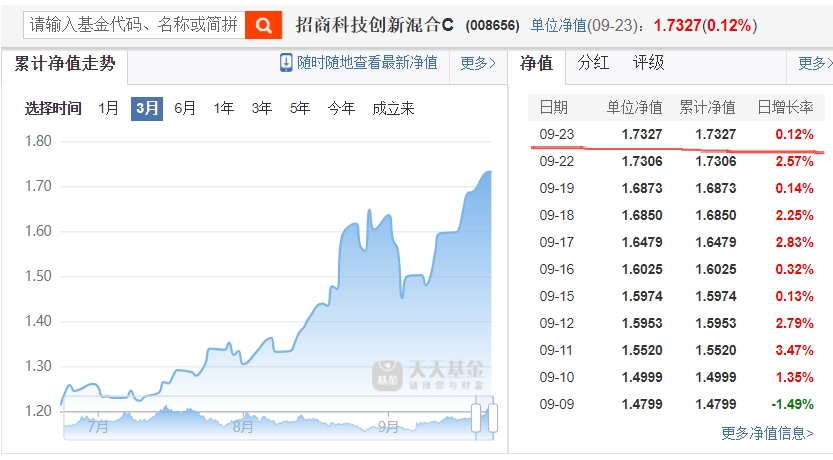This screenshot has width=833, height=460.
Task: Click date cell 09-09
Action: coord(557,404)
